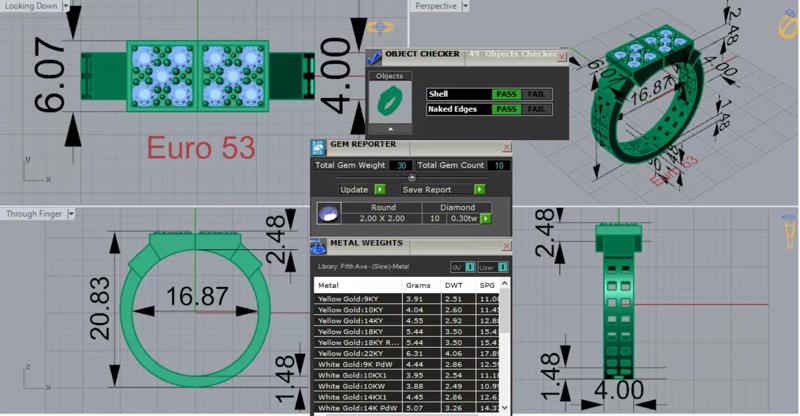Click the Diamond material cell
Screen dimensions: 800x416
click(x=457, y=207)
